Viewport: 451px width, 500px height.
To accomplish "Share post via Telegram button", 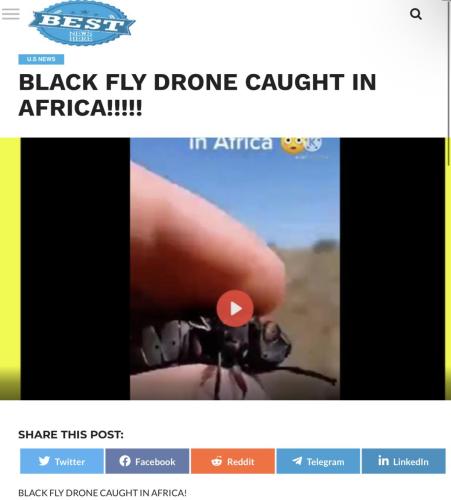I will coord(318,461).
